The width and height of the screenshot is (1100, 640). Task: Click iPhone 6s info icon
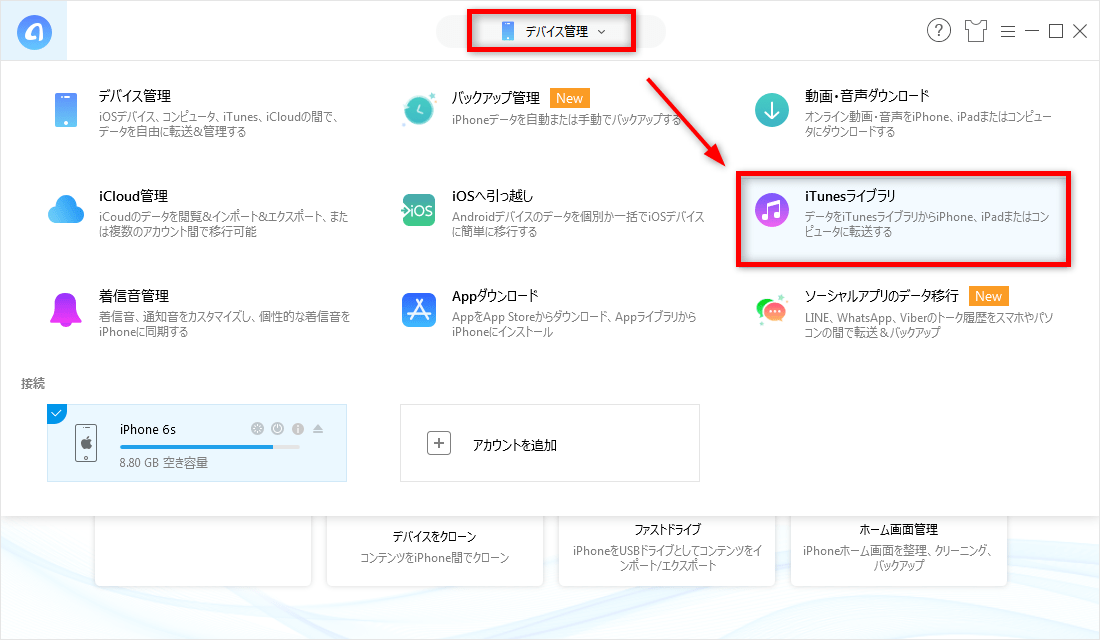coord(298,429)
